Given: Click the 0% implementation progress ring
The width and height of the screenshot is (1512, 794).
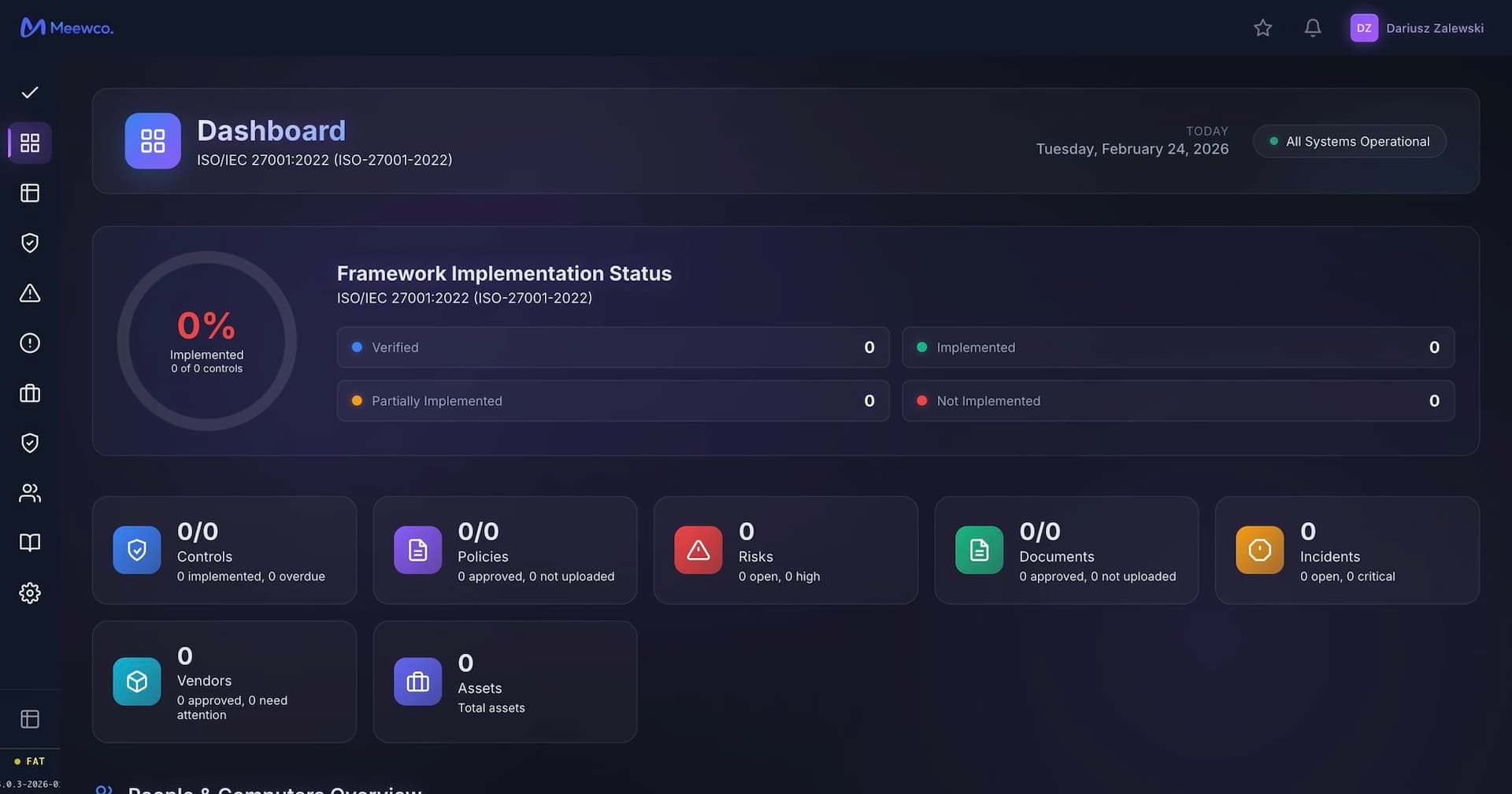Looking at the screenshot, I should 206,340.
